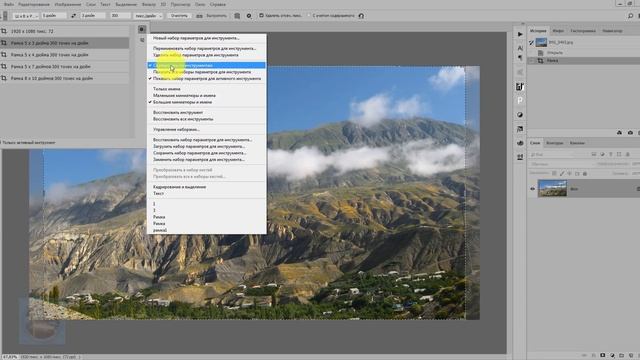This screenshot has width=640, height=360.
Task: Filter layers by pixel layer icon
Action: pyautogui.click(x=594, y=154)
